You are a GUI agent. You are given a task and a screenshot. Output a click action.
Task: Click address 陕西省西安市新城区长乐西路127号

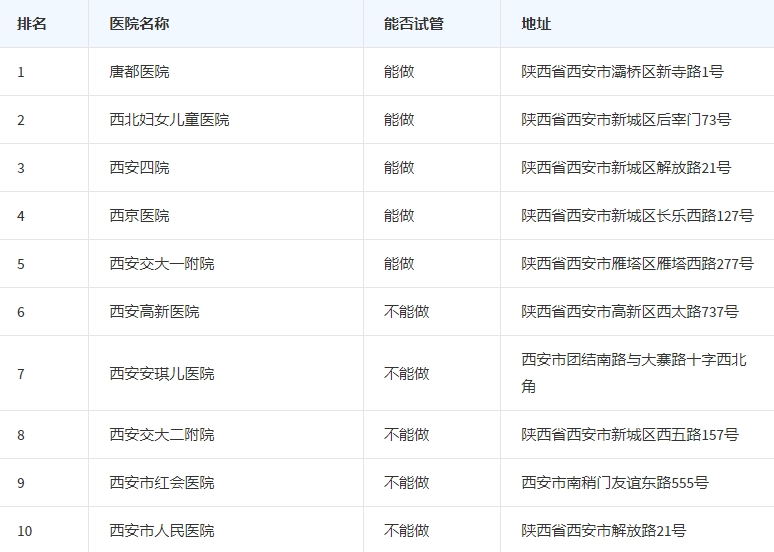[637, 215]
